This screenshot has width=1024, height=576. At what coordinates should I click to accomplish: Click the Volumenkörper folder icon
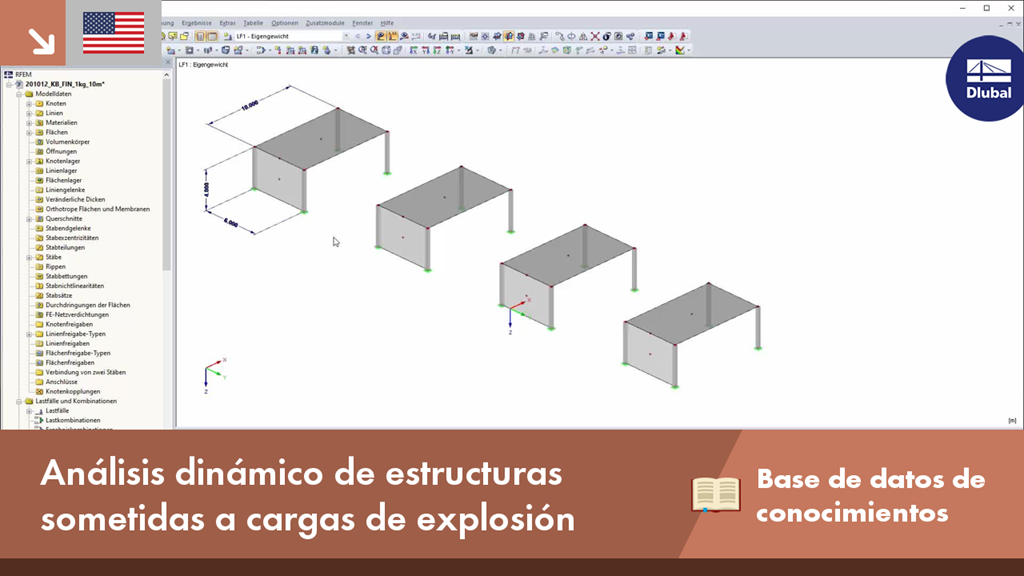point(39,142)
